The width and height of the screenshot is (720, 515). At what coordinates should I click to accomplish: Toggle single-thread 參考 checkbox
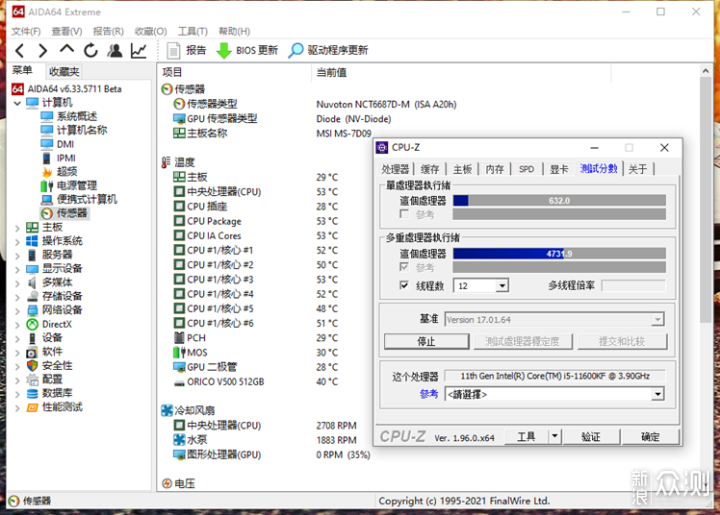pyautogui.click(x=403, y=215)
